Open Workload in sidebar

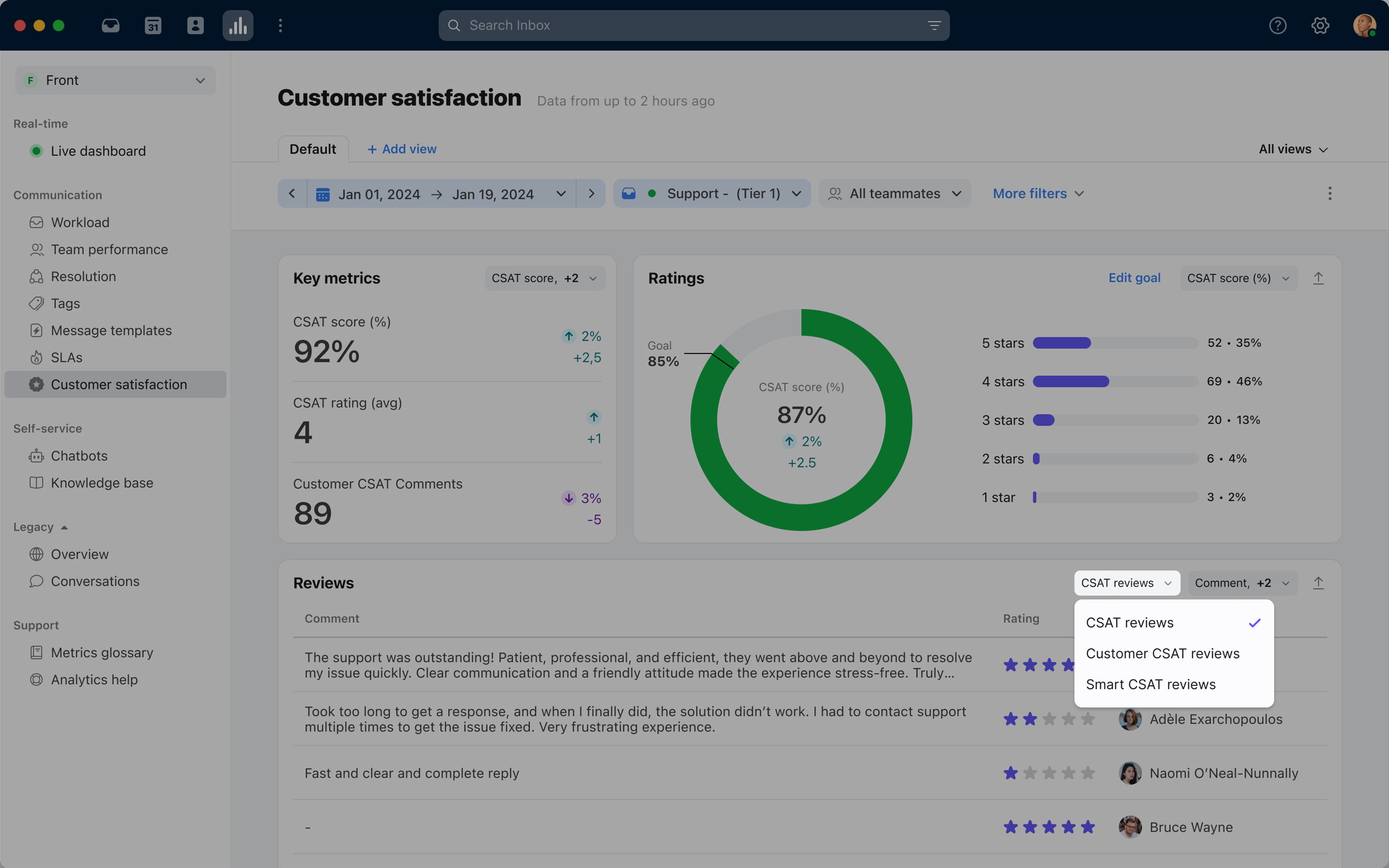pos(115,222)
